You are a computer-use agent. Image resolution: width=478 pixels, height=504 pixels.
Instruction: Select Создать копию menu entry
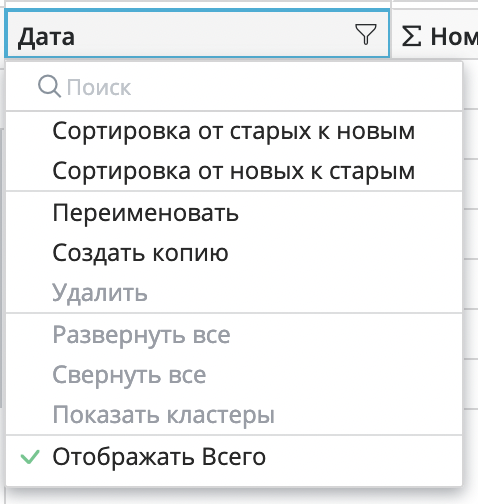[x=234, y=253]
